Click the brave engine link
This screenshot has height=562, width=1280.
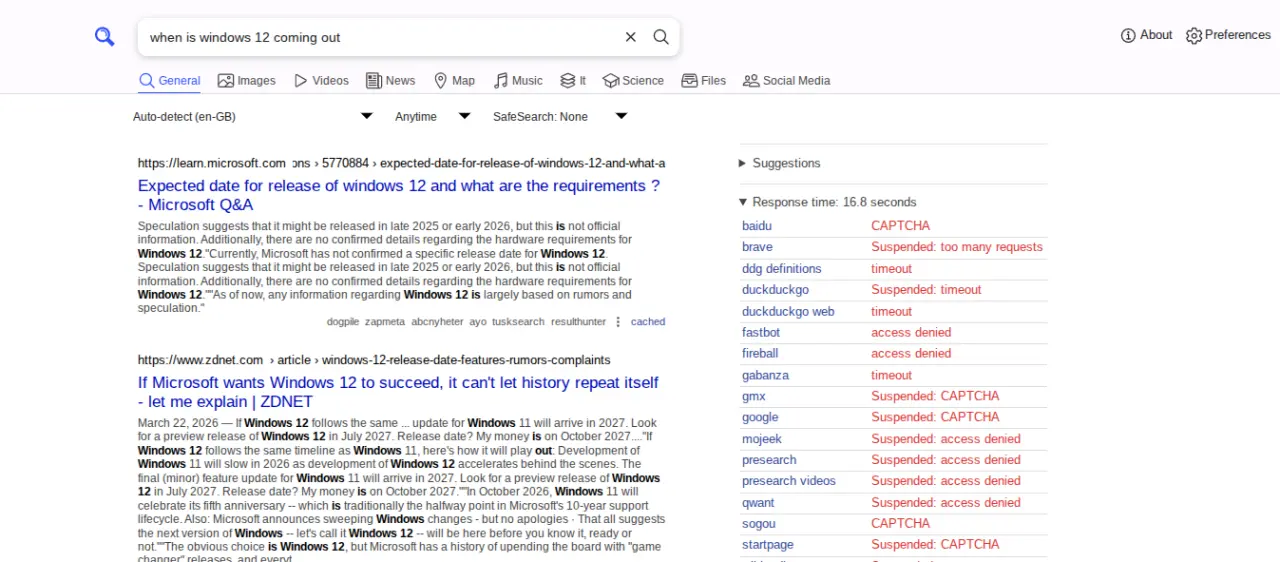[x=757, y=247]
